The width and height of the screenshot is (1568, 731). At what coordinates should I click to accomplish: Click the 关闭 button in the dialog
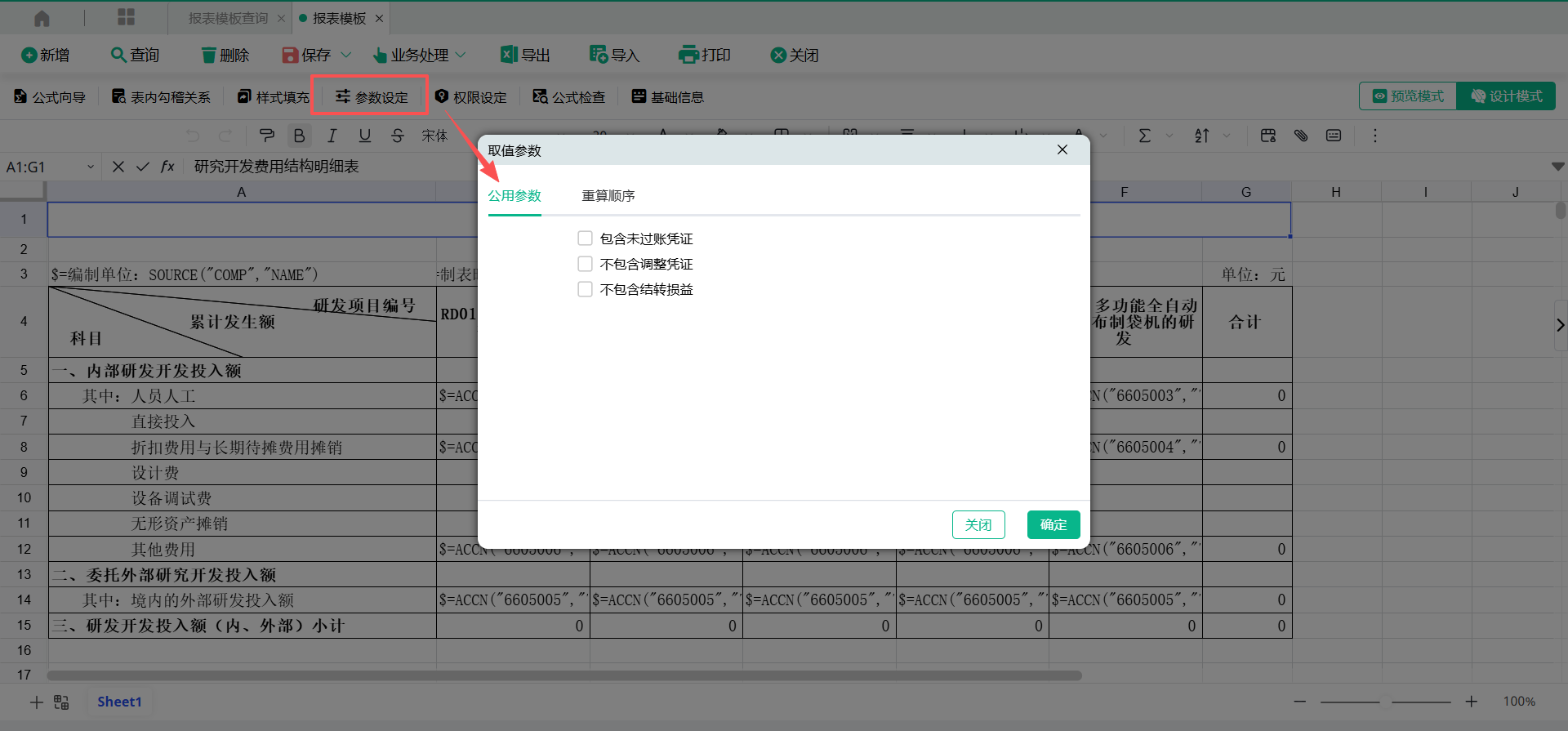[978, 524]
